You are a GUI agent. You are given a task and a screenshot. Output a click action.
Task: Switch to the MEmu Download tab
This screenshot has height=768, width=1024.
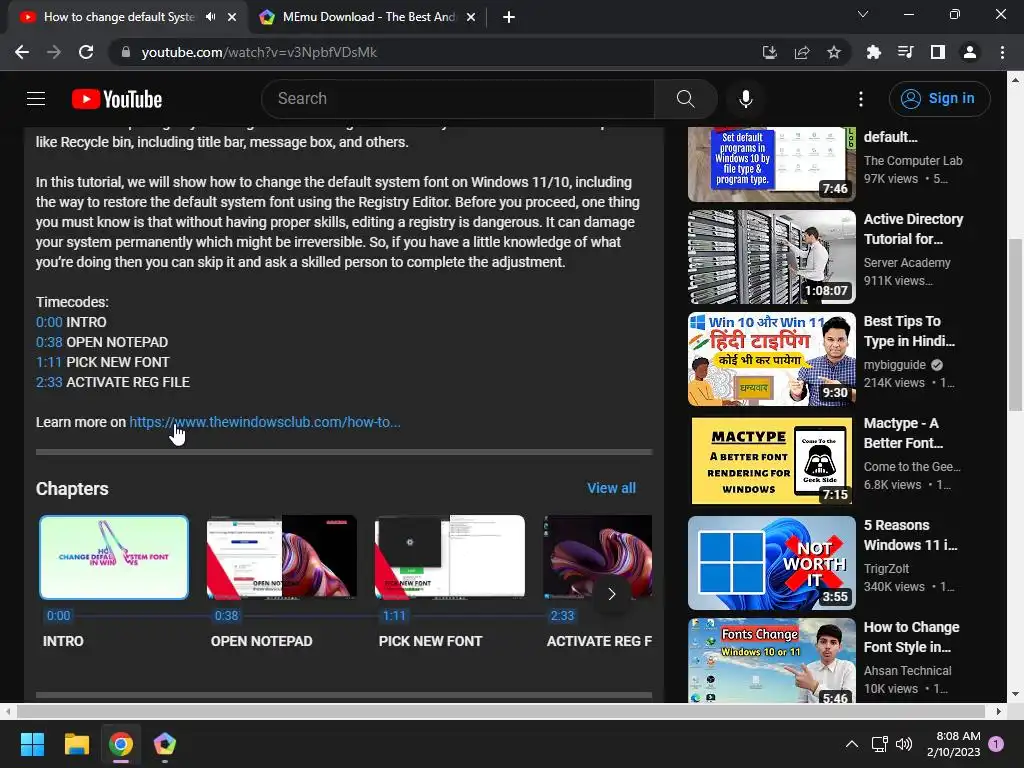click(x=369, y=17)
